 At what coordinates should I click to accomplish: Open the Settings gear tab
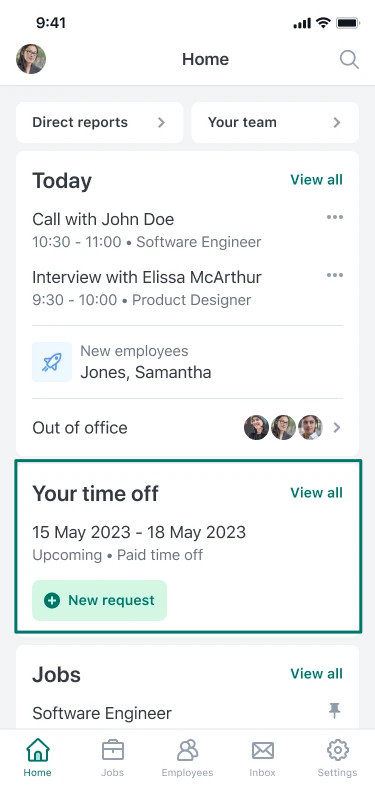[337, 758]
